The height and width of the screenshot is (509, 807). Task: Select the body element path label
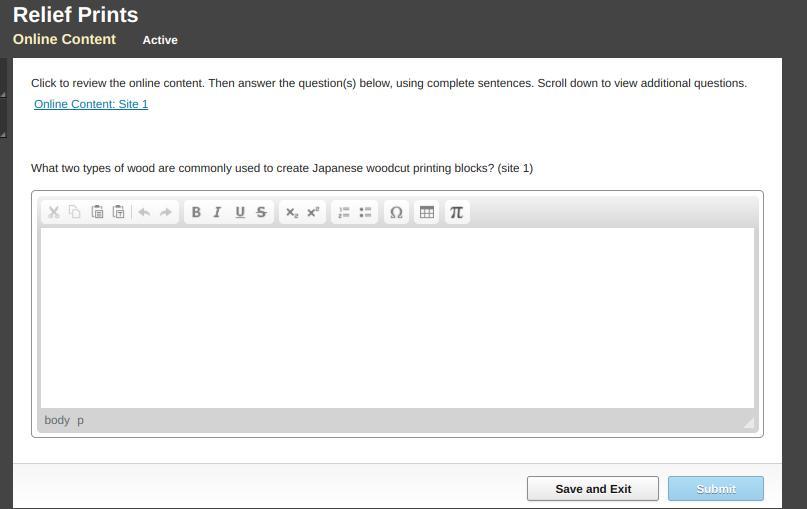coord(57,420)
